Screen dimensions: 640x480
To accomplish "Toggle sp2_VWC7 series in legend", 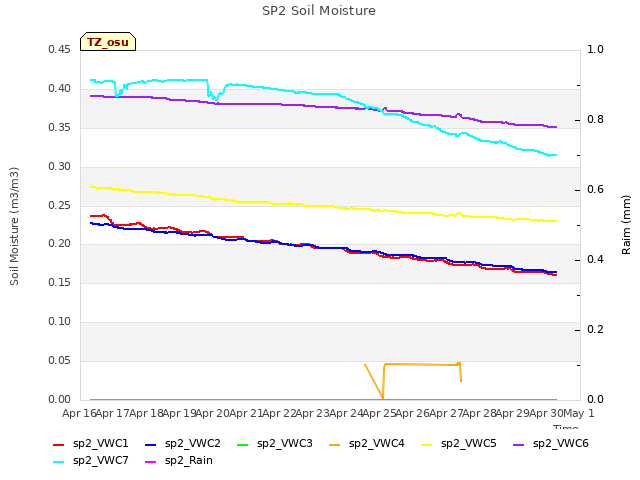I will 91,461.
